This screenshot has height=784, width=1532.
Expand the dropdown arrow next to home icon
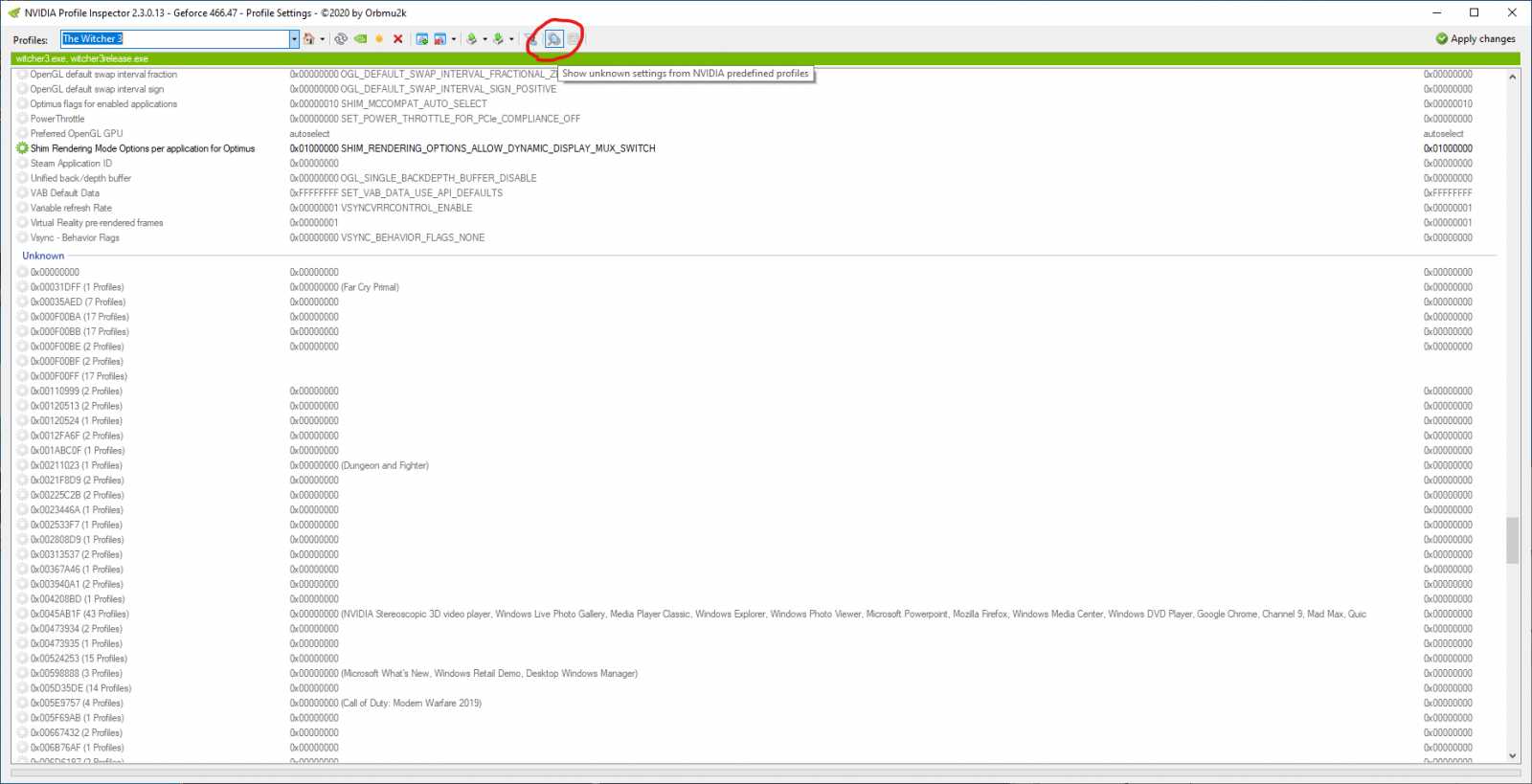click(323, 39)
